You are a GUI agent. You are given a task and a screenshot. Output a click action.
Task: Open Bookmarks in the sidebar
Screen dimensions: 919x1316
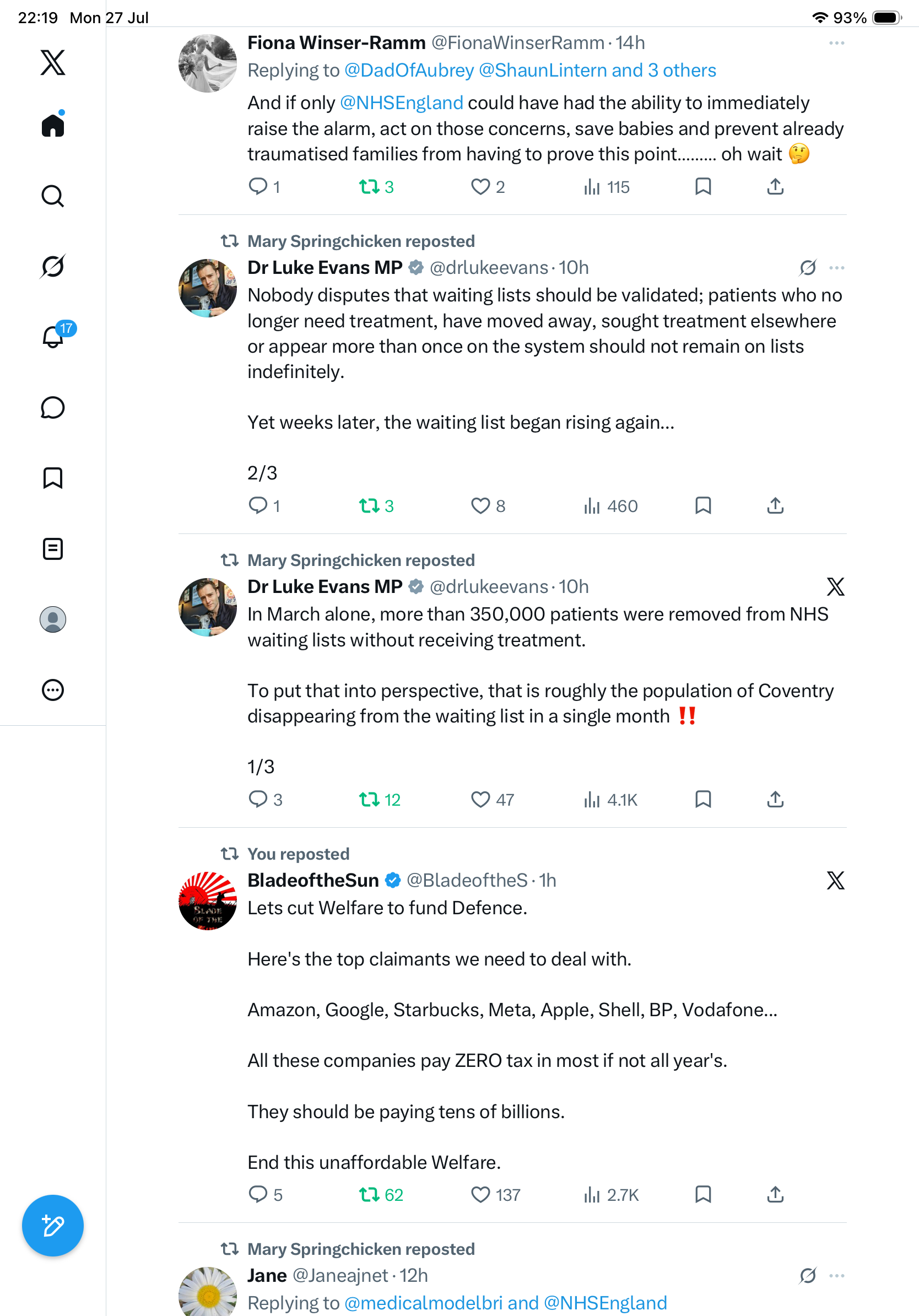53,478
